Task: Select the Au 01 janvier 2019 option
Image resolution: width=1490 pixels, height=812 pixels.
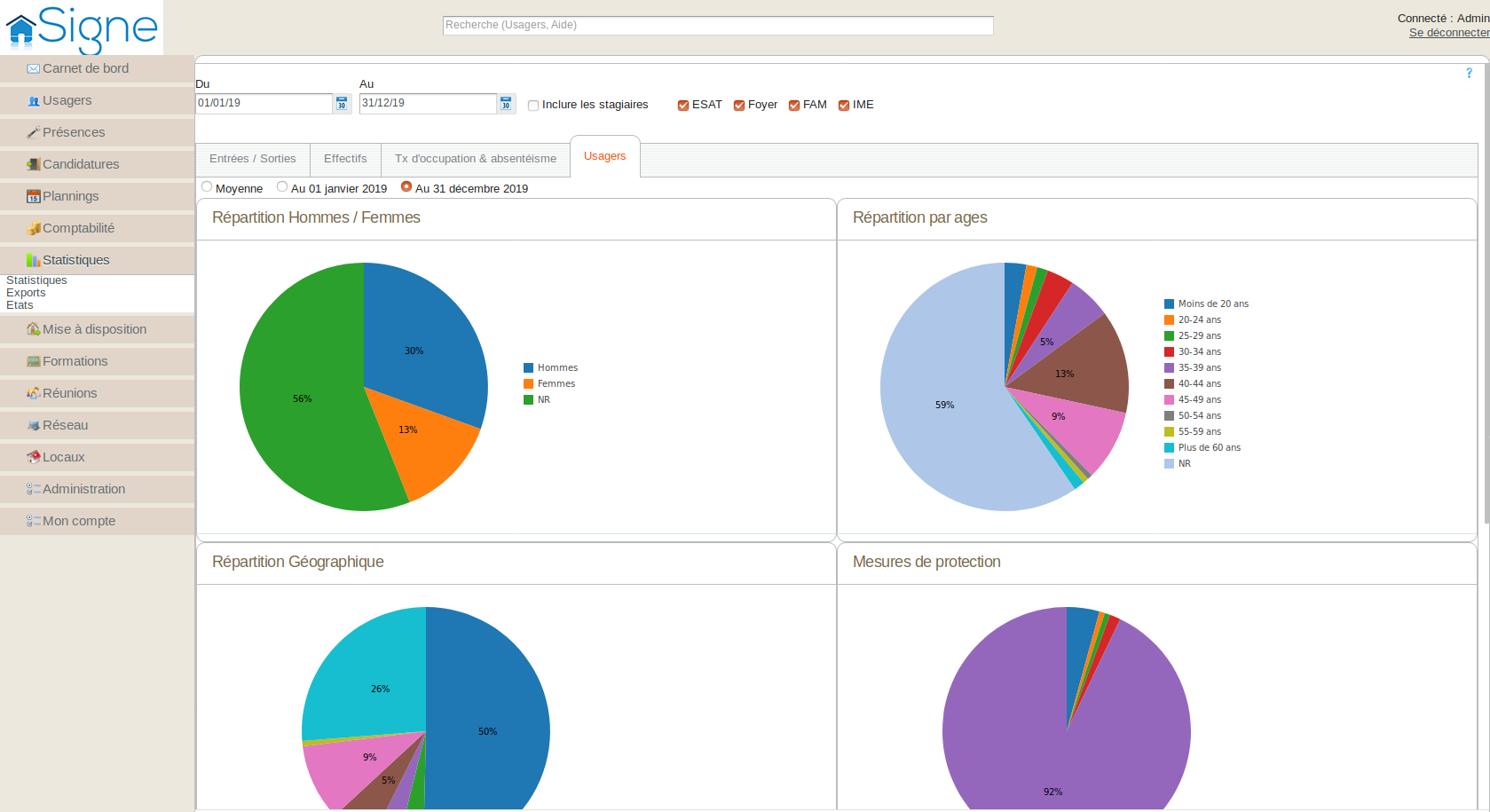Action: point(282,186)
